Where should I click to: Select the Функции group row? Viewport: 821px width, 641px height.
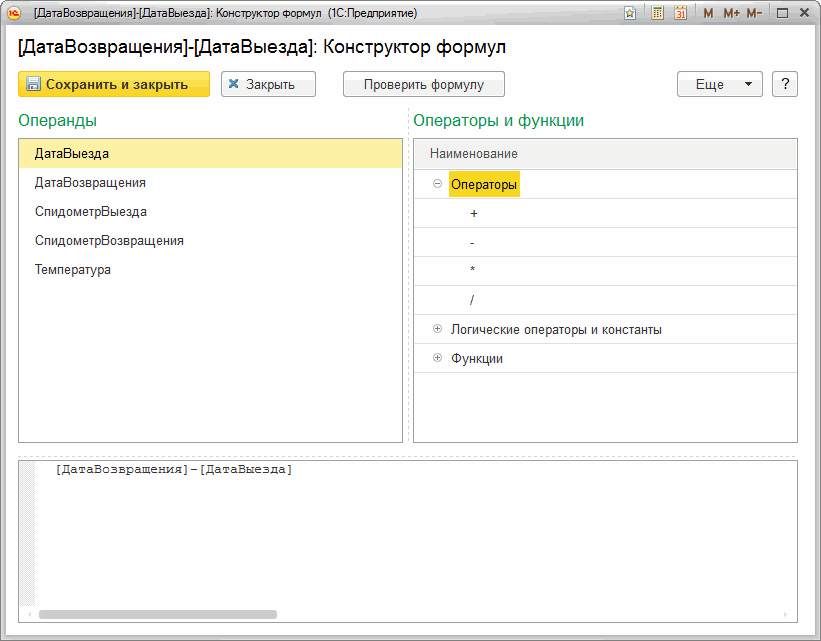(605, 358)
